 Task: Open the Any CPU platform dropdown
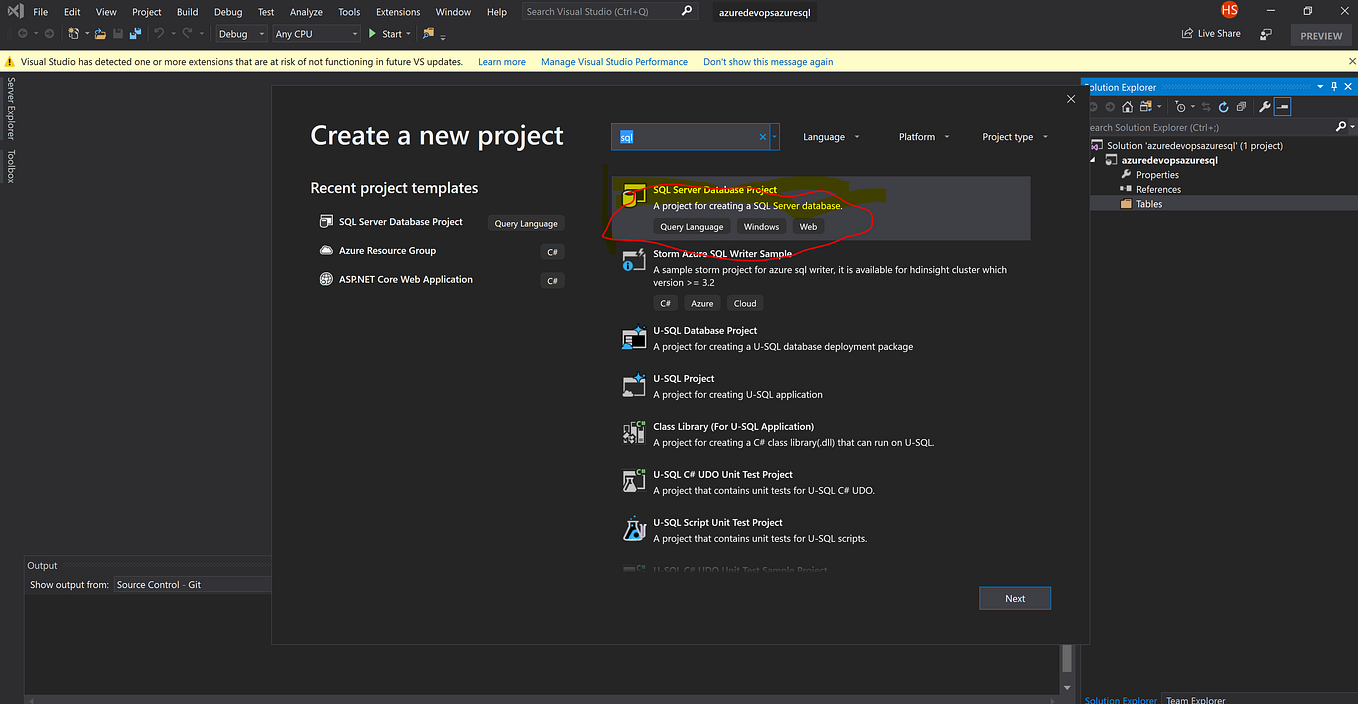coord(315,33)
